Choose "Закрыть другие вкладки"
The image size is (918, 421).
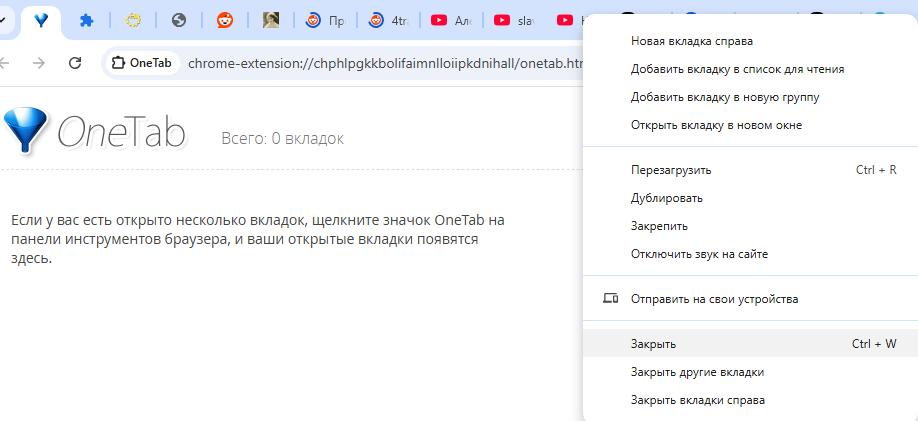[751, 372]
